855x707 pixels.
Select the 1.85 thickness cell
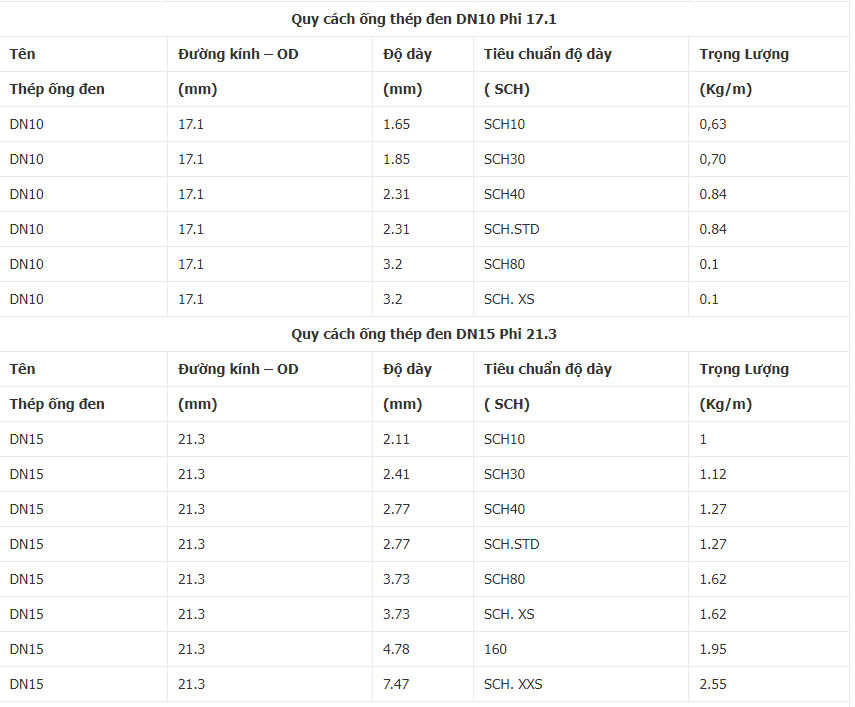pyautogui.click(x=397, y=159)
